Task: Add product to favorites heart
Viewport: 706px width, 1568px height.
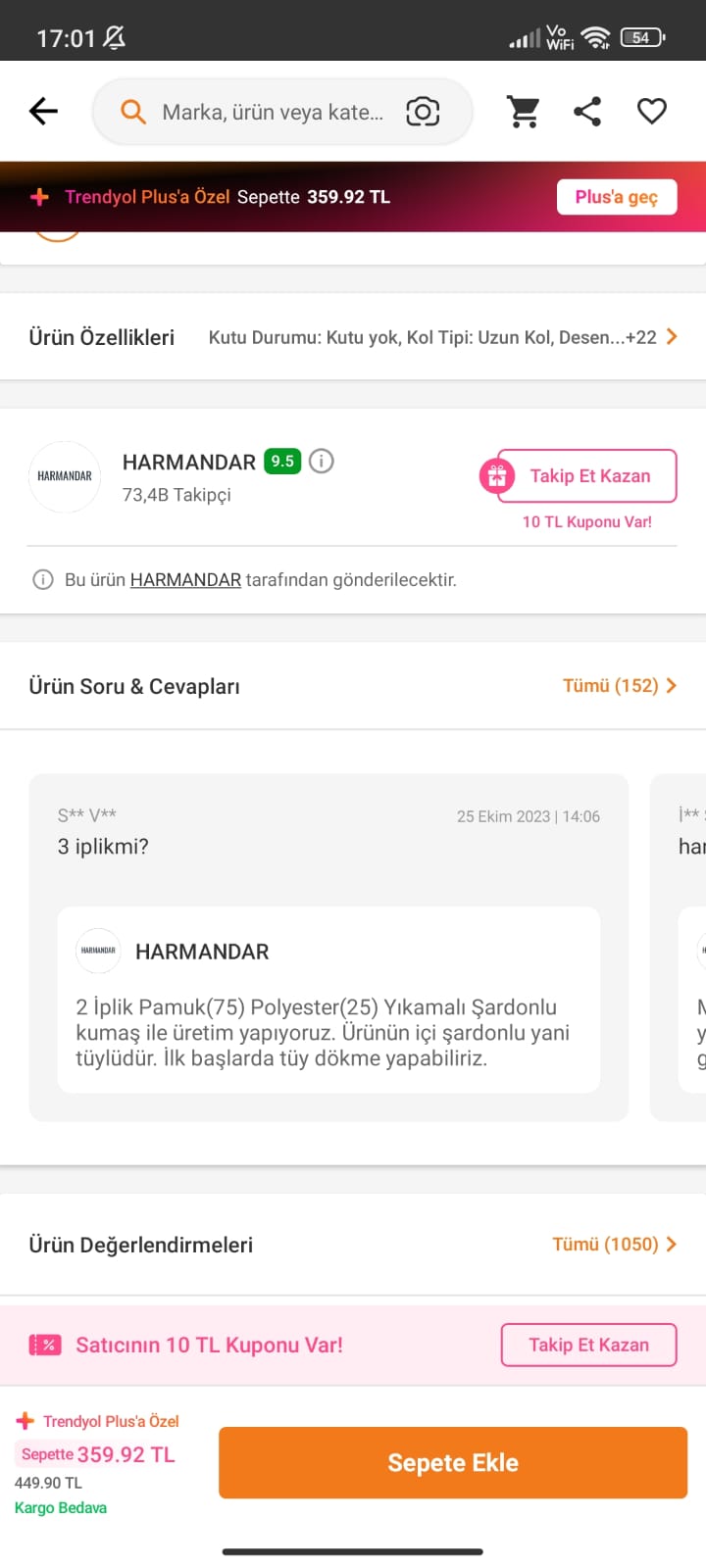Action: (x=652, y=112)
